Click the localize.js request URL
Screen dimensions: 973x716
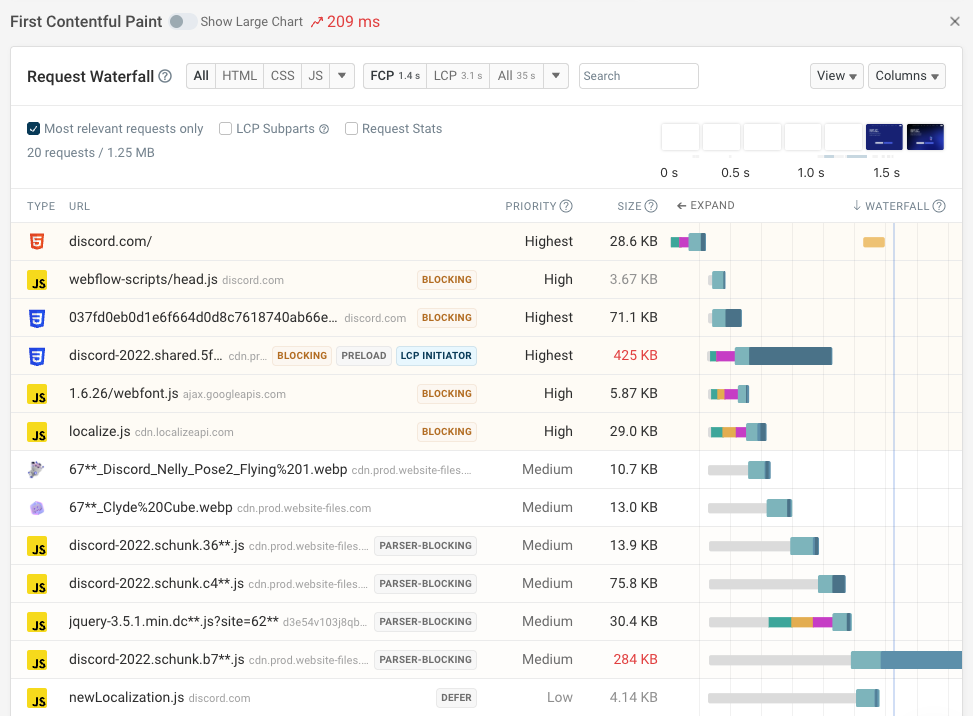point(99,431)
